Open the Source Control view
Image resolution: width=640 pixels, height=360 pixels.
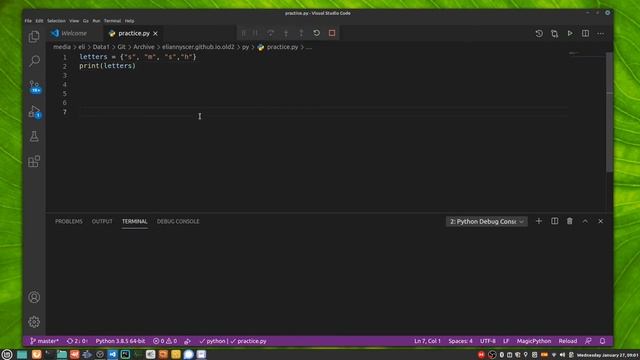point(34,87)
